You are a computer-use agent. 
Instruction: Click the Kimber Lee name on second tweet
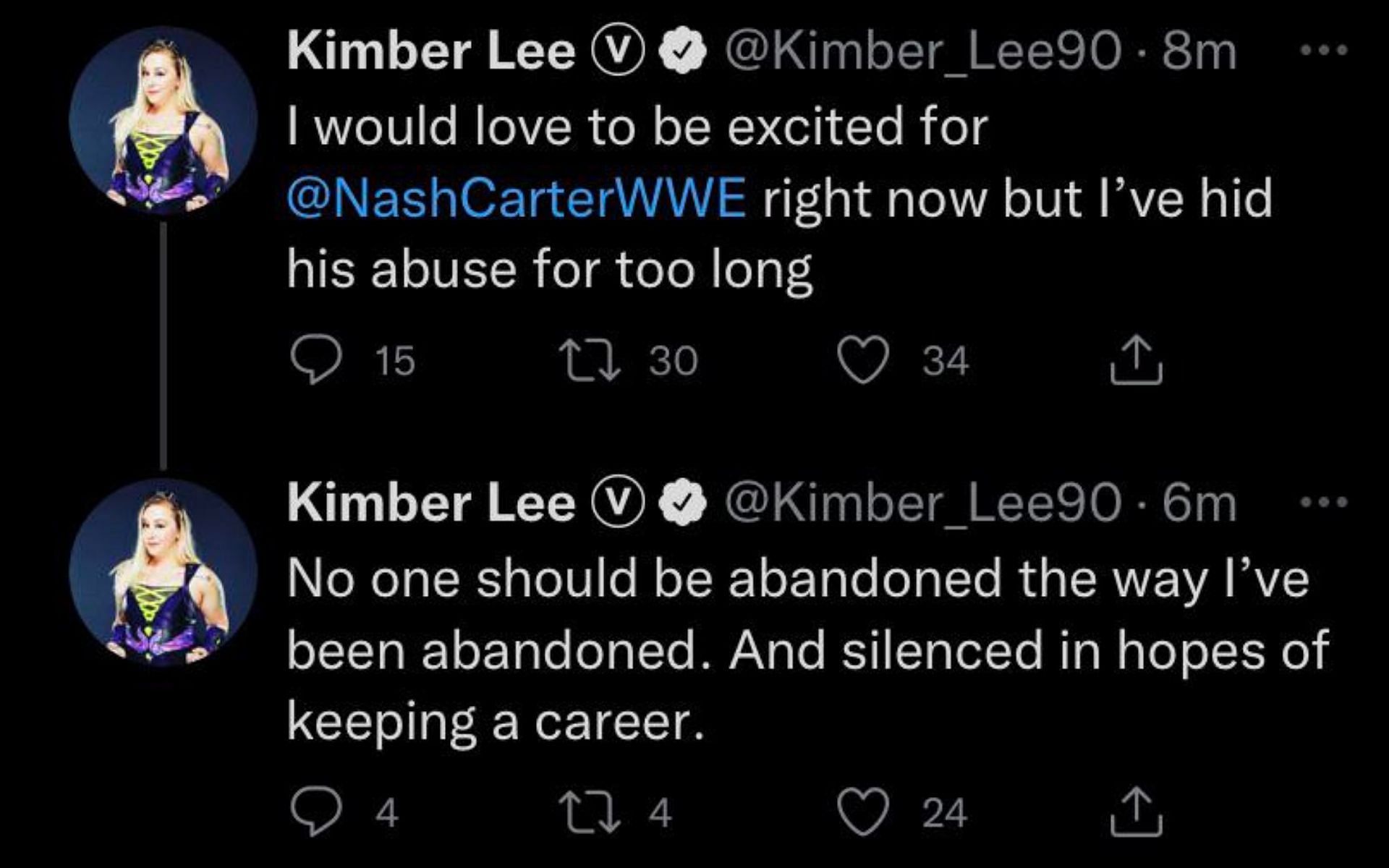(430, 503)
